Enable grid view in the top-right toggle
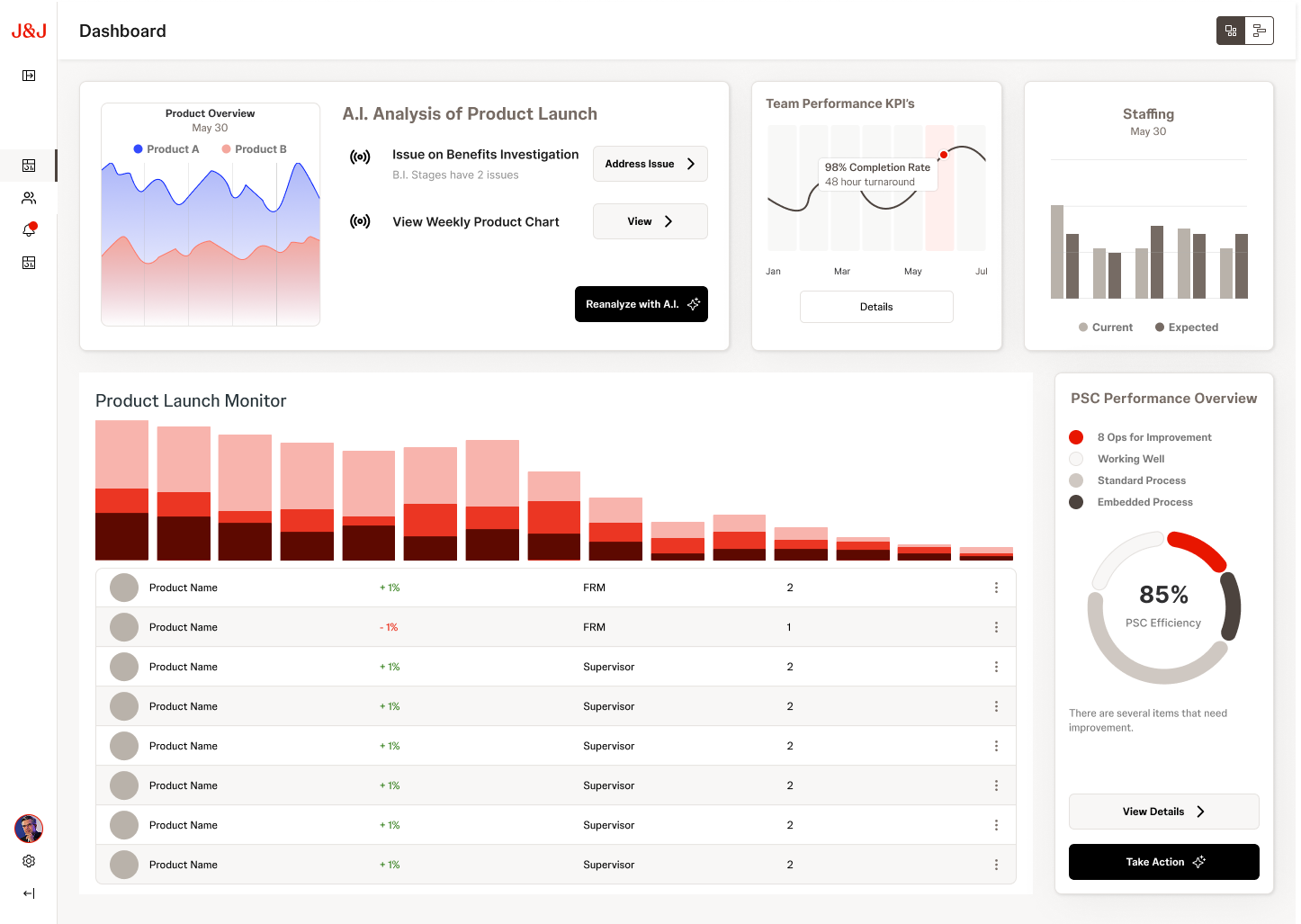 pos(1230,30)
